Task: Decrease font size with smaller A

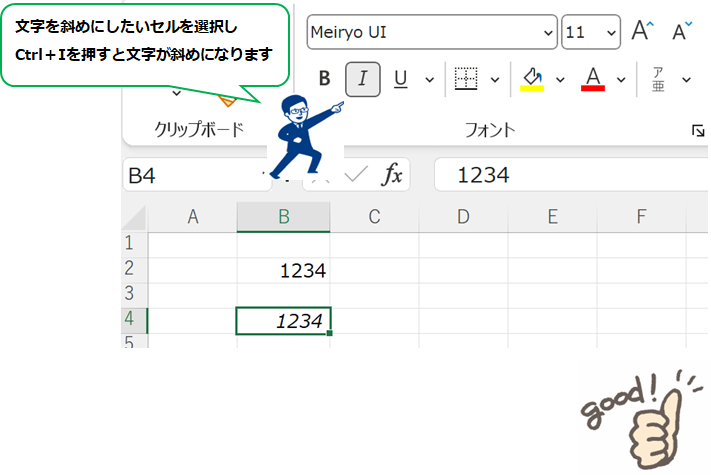Action: click(x=682, y=31)
